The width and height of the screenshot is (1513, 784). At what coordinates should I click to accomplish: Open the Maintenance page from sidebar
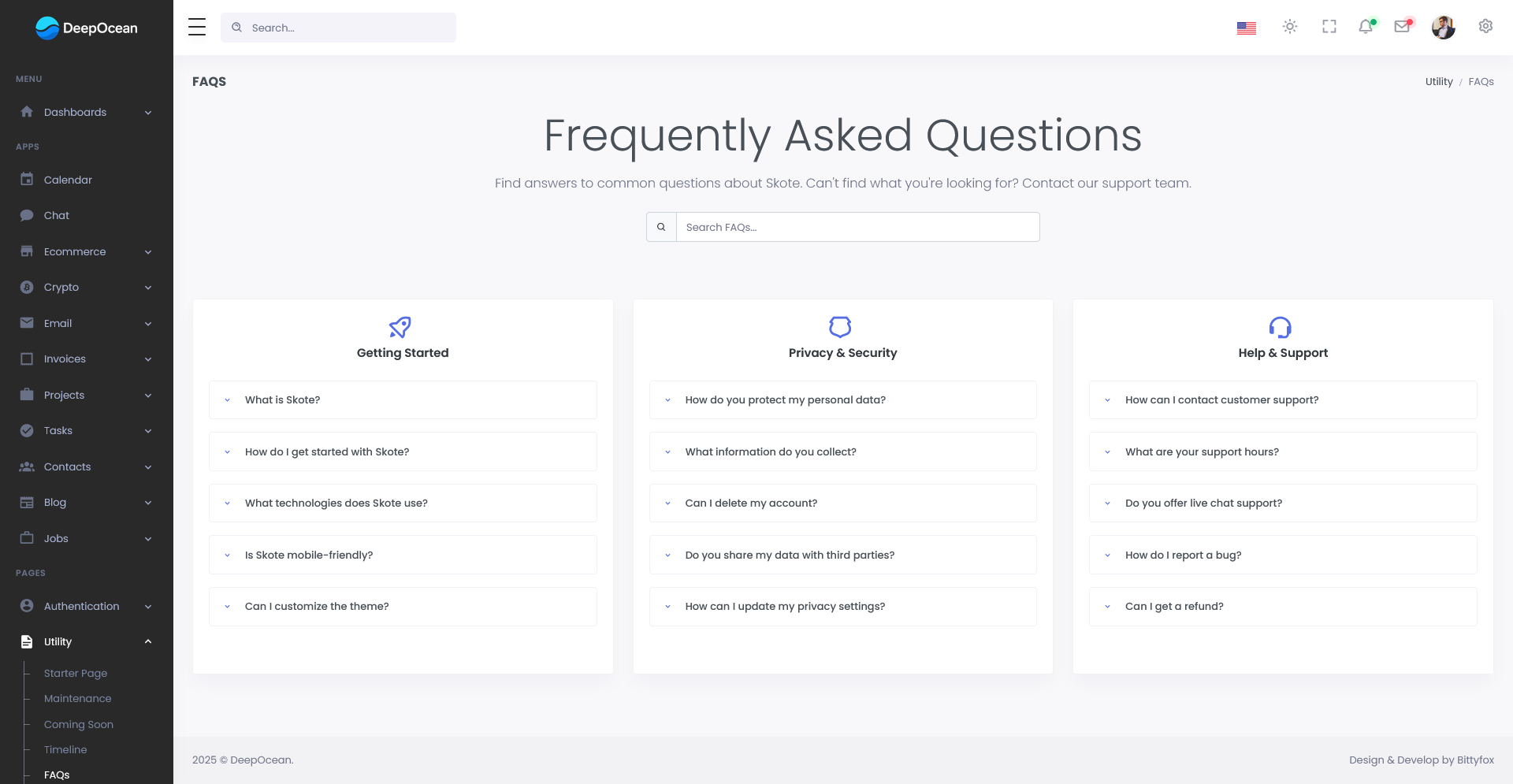(77, 698)
